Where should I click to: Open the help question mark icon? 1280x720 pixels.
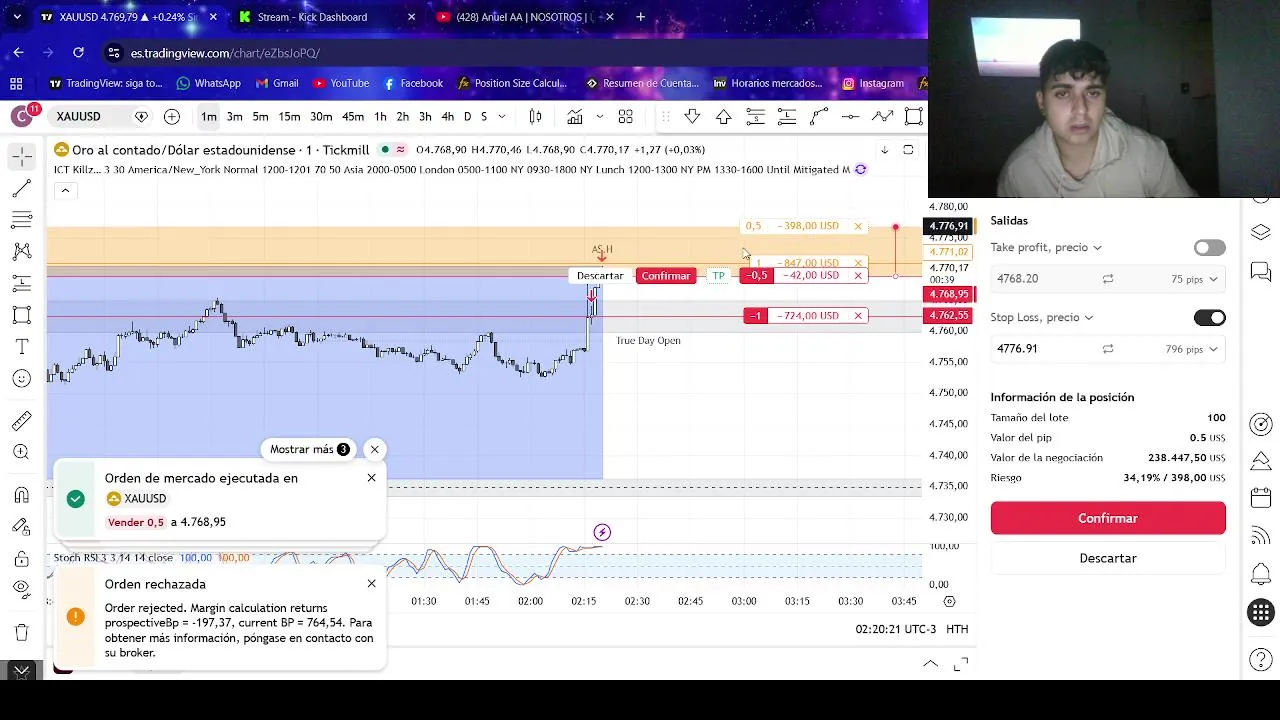click(x=1261, y=660)
